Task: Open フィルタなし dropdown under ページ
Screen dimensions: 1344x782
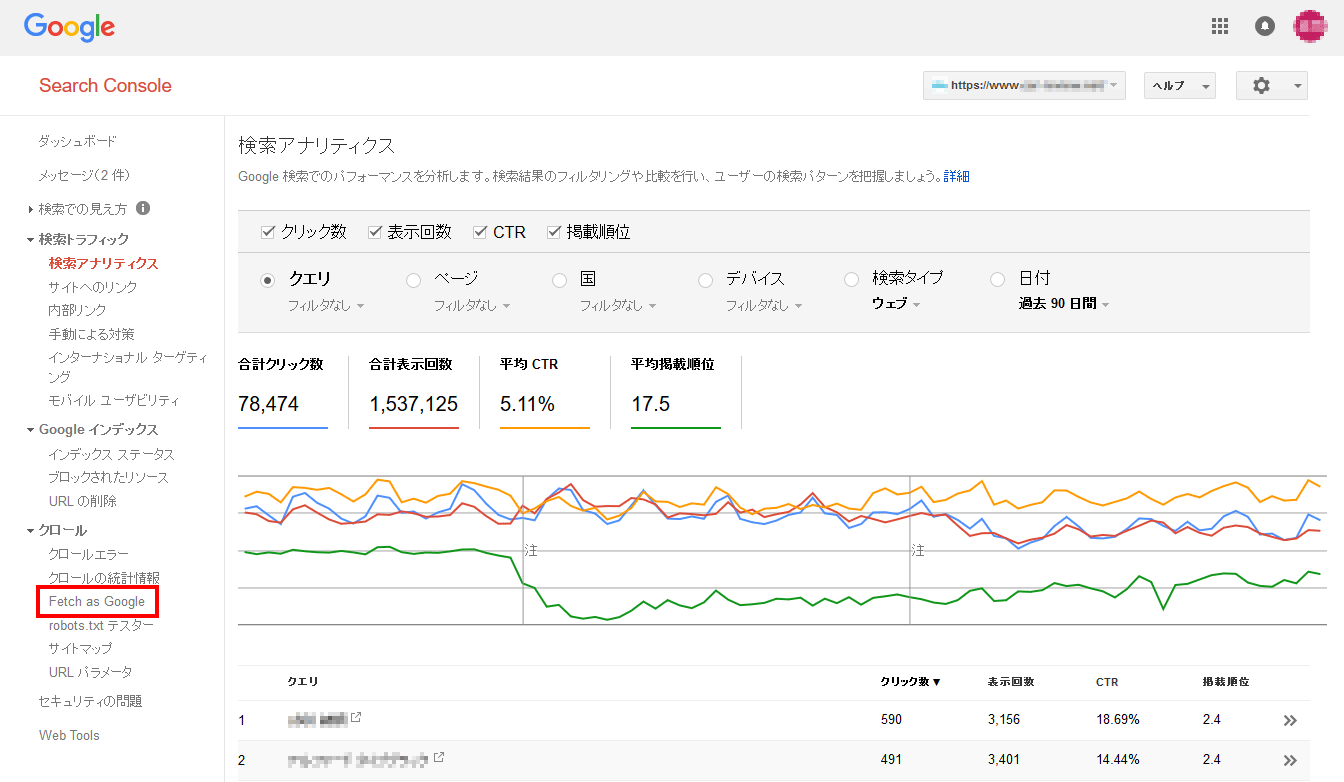Action: pos(472,305)
